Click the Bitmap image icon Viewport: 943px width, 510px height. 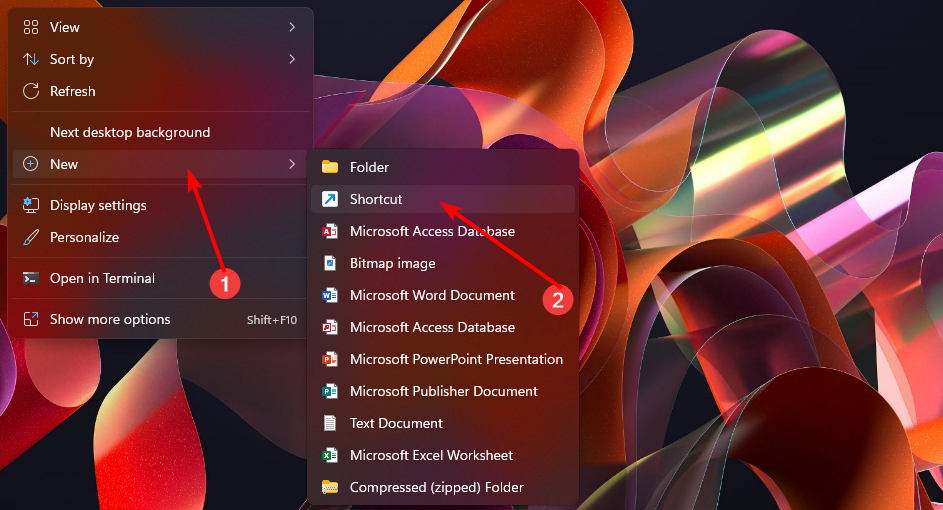[x=330, y=263]
